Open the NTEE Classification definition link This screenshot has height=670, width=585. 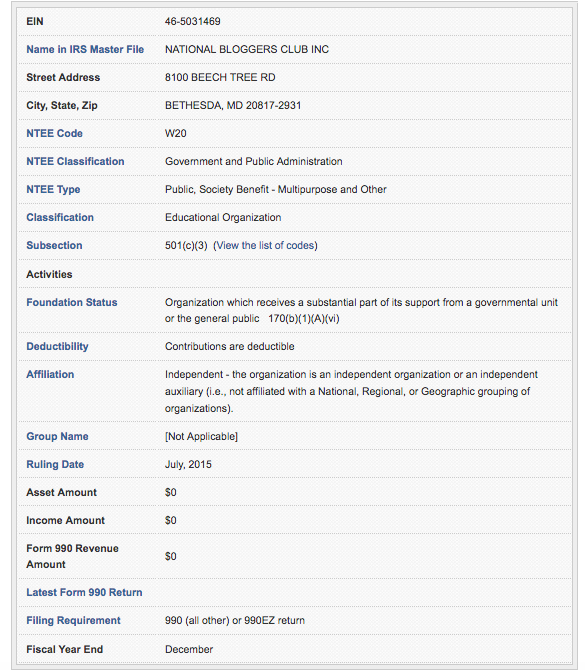(x=75, y=162)
